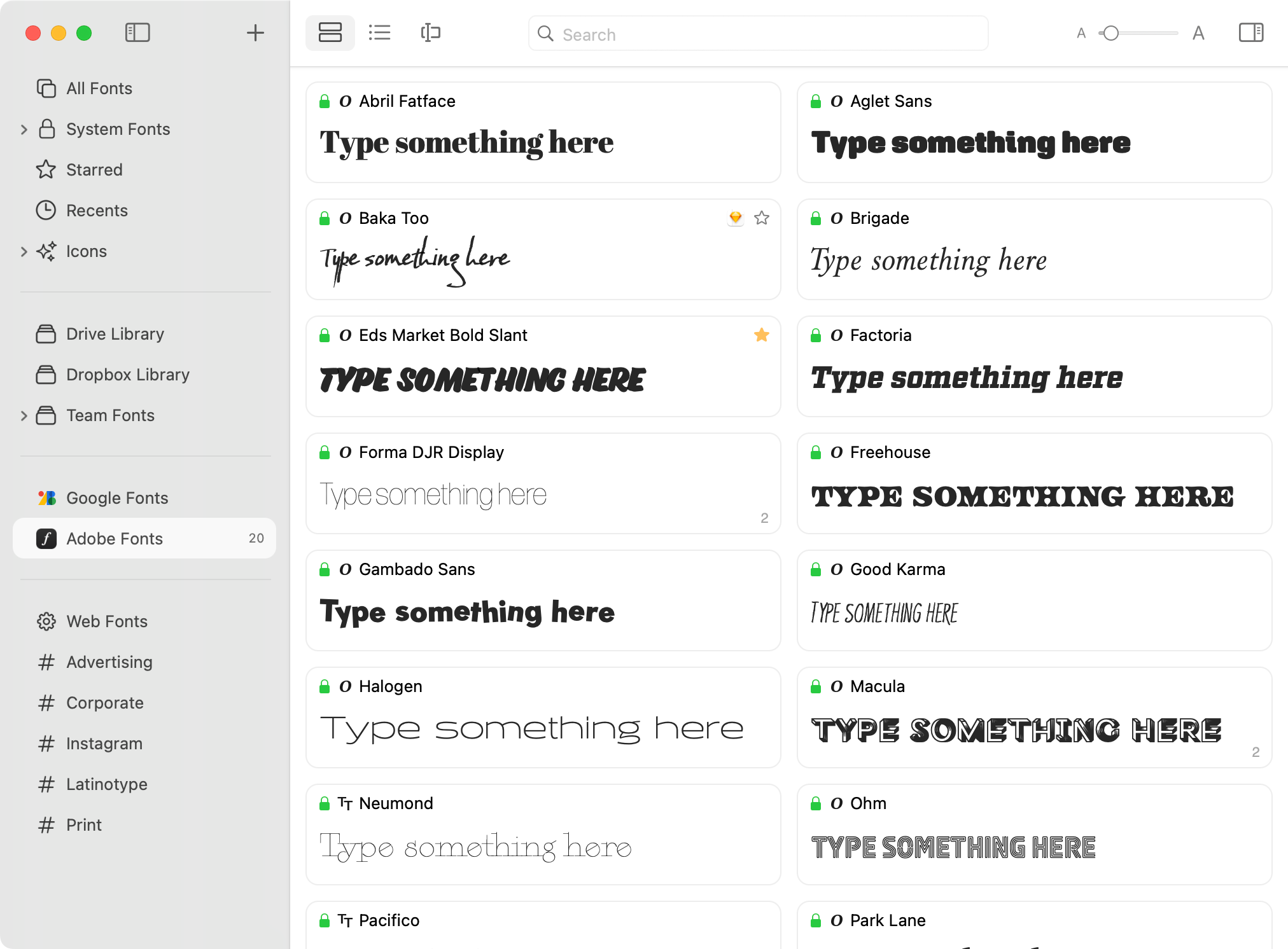Add a new collection with the plus button
The width and height of the screenshot is (1288, 949).
[x=255, y=32]
